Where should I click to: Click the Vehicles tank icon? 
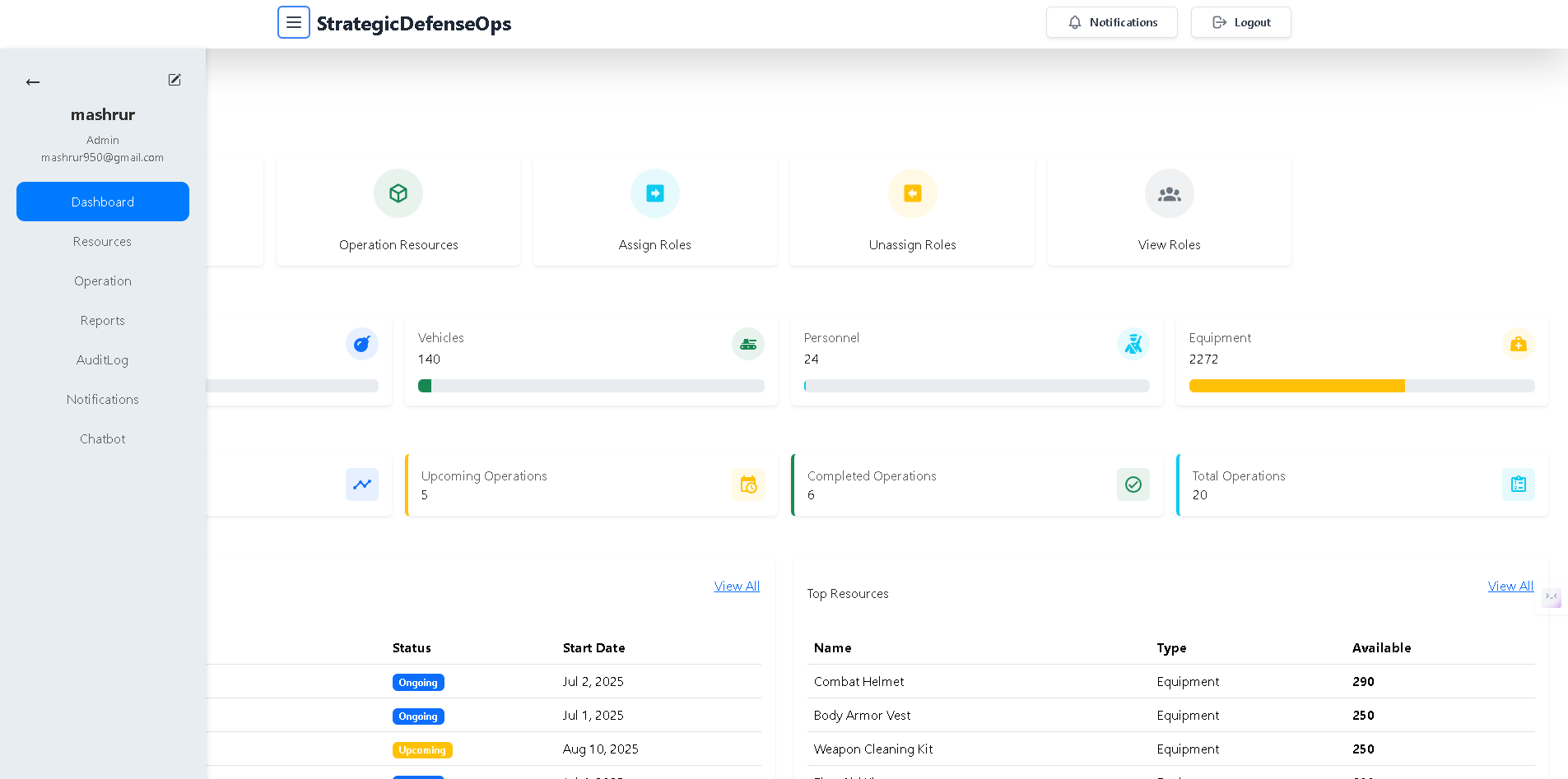[748, 344]
